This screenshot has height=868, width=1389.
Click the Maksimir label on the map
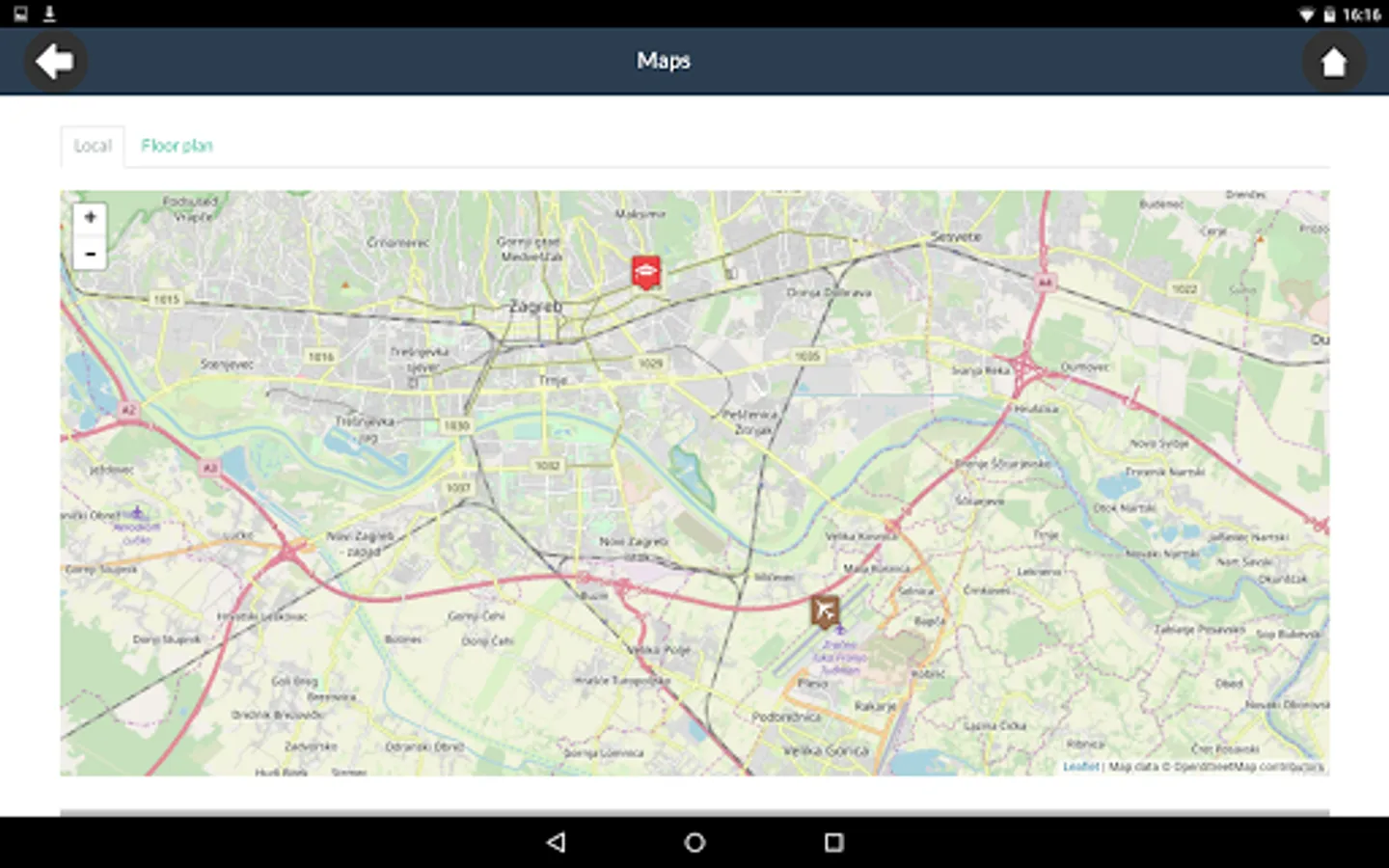pyautogui.click(x=640, y=213)
